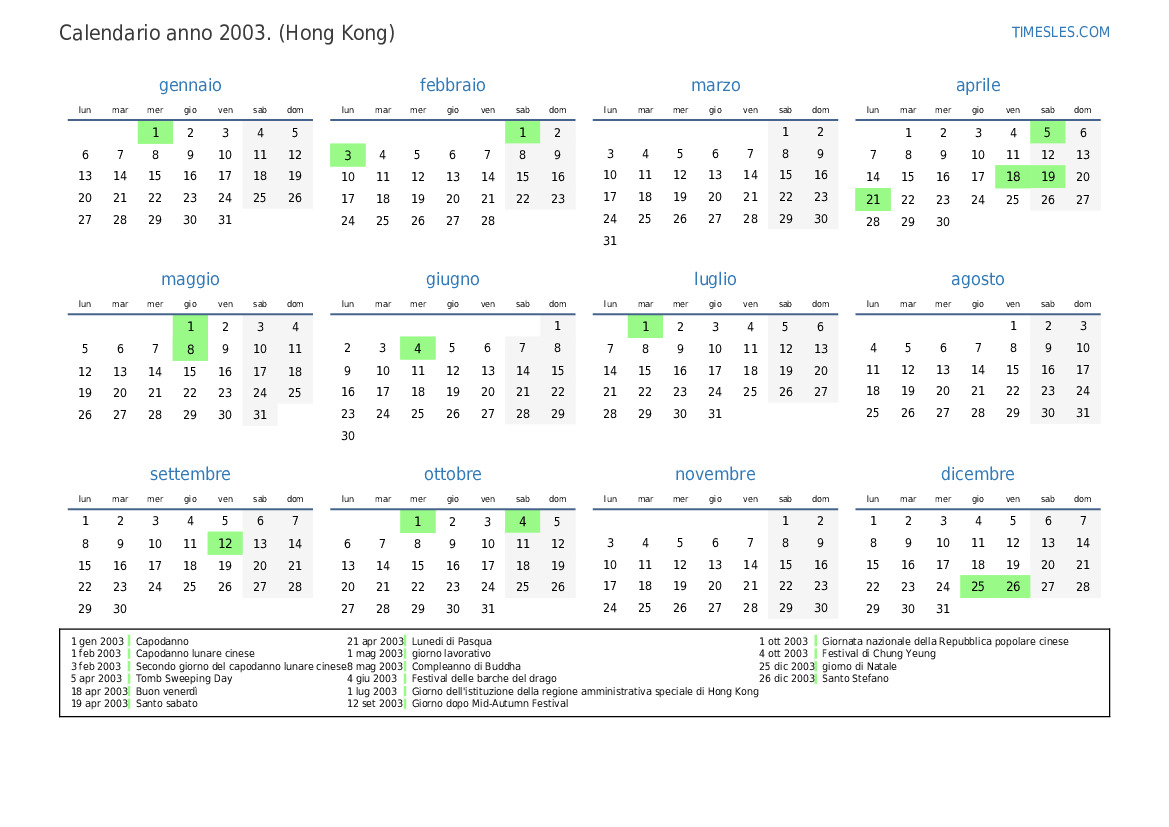Click legend entry 'Giorno dopo Mid-Autumn Festival'
This screenshot has height=827, width=1169.
[x=490, y=703]
